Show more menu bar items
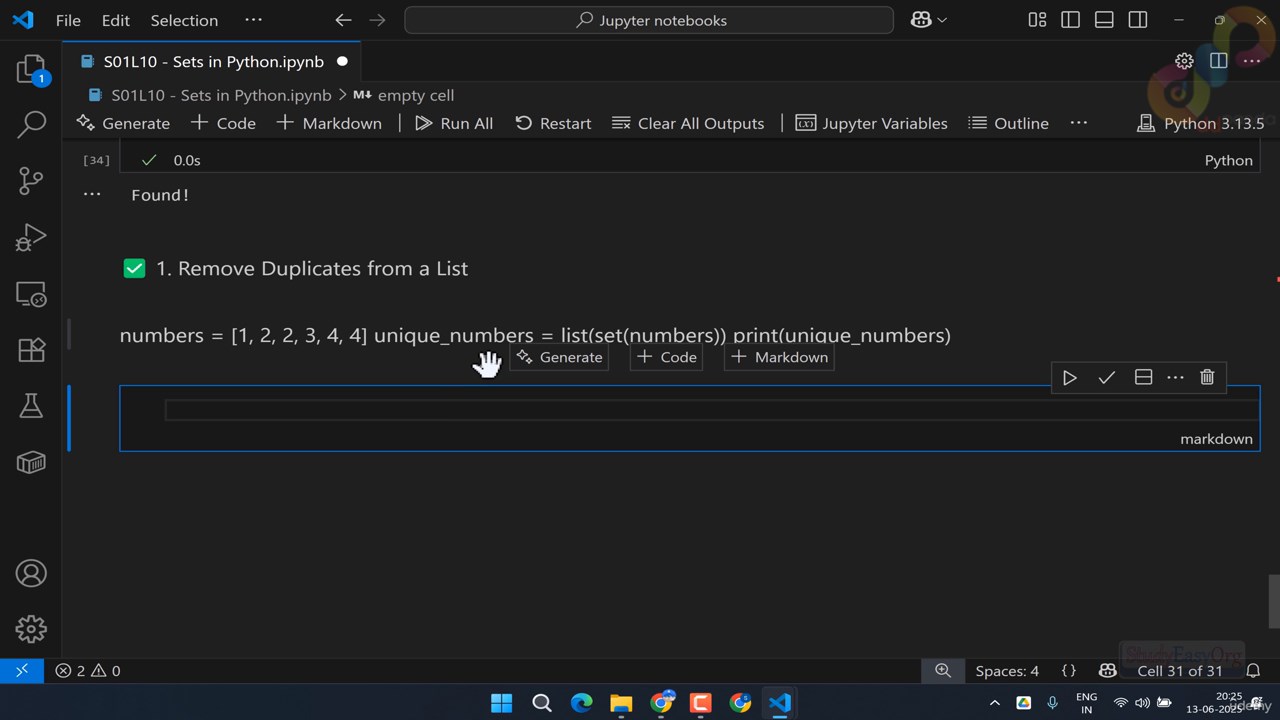The height and width of the screenshot is (720, 1280). click(x=254, y=20)
